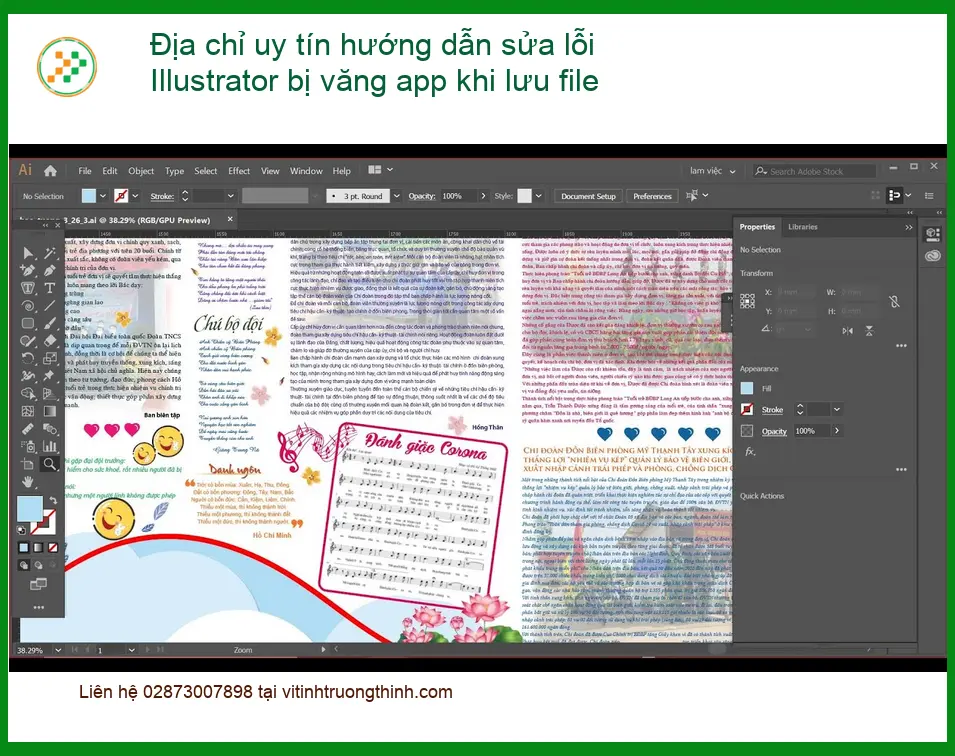Open Stroke panel link in Properties

[772, 410]
